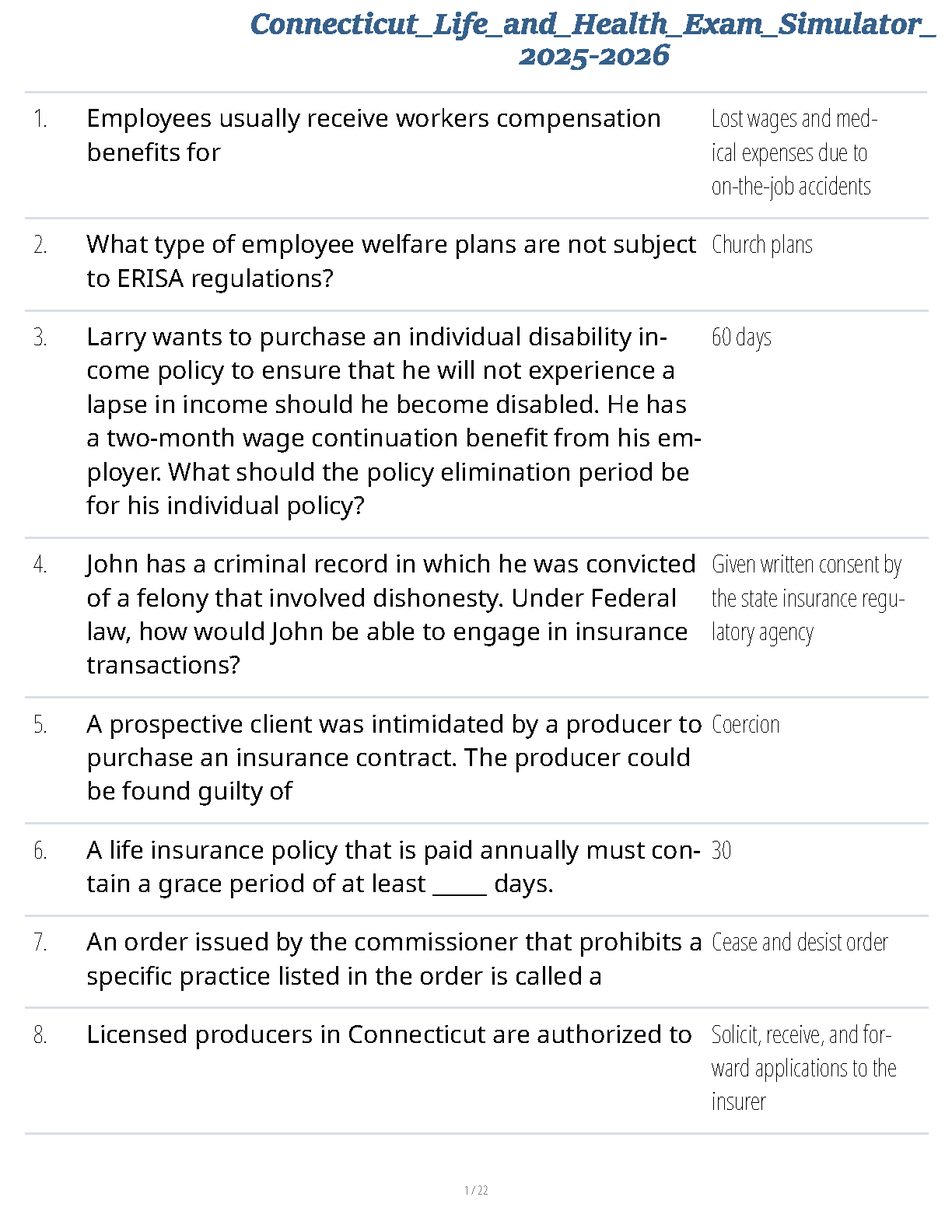
Task: Select the answer '30' for grace period
Action: coord(721,851)
